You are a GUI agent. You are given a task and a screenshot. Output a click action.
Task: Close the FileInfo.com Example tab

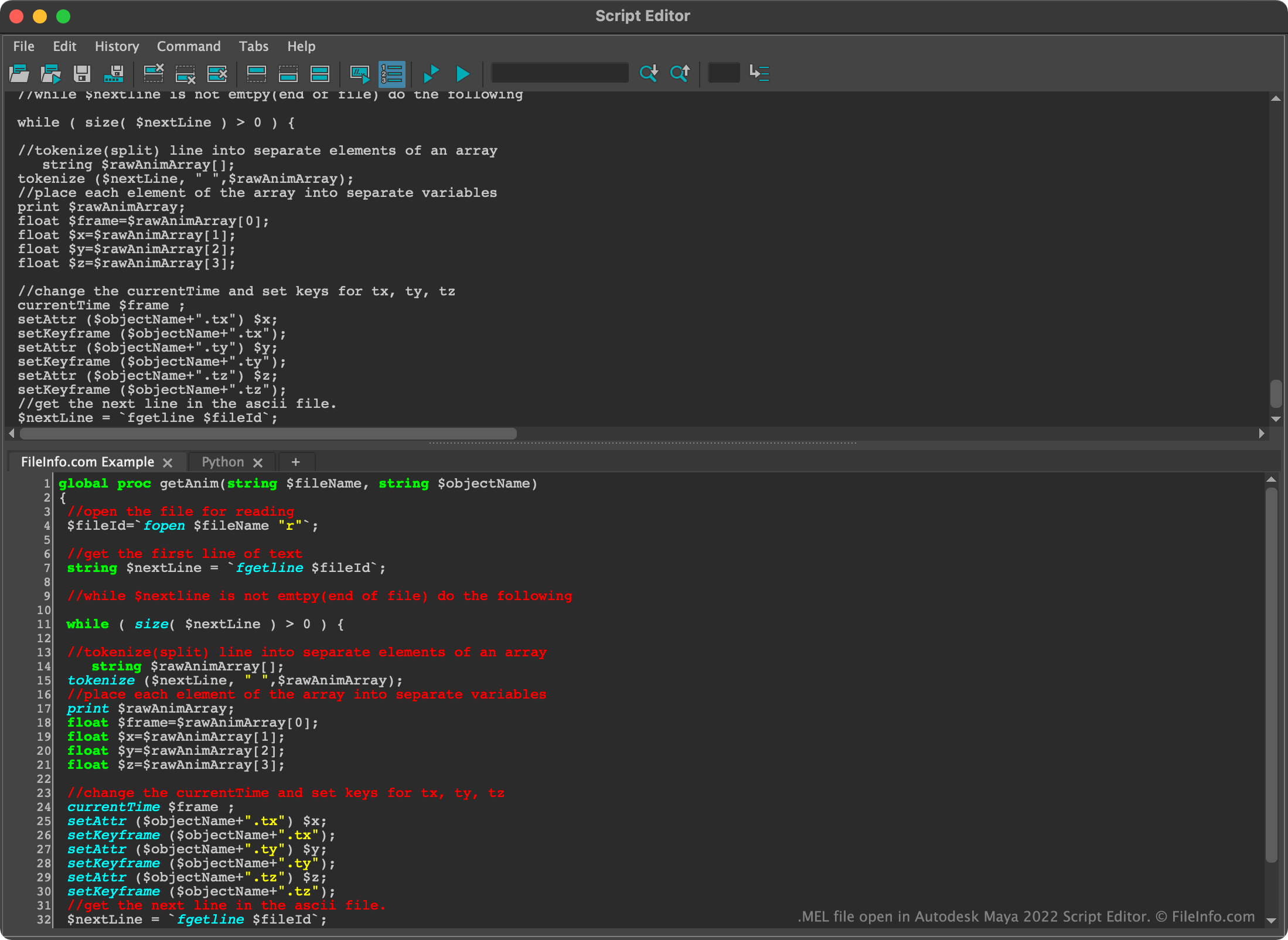168,462
